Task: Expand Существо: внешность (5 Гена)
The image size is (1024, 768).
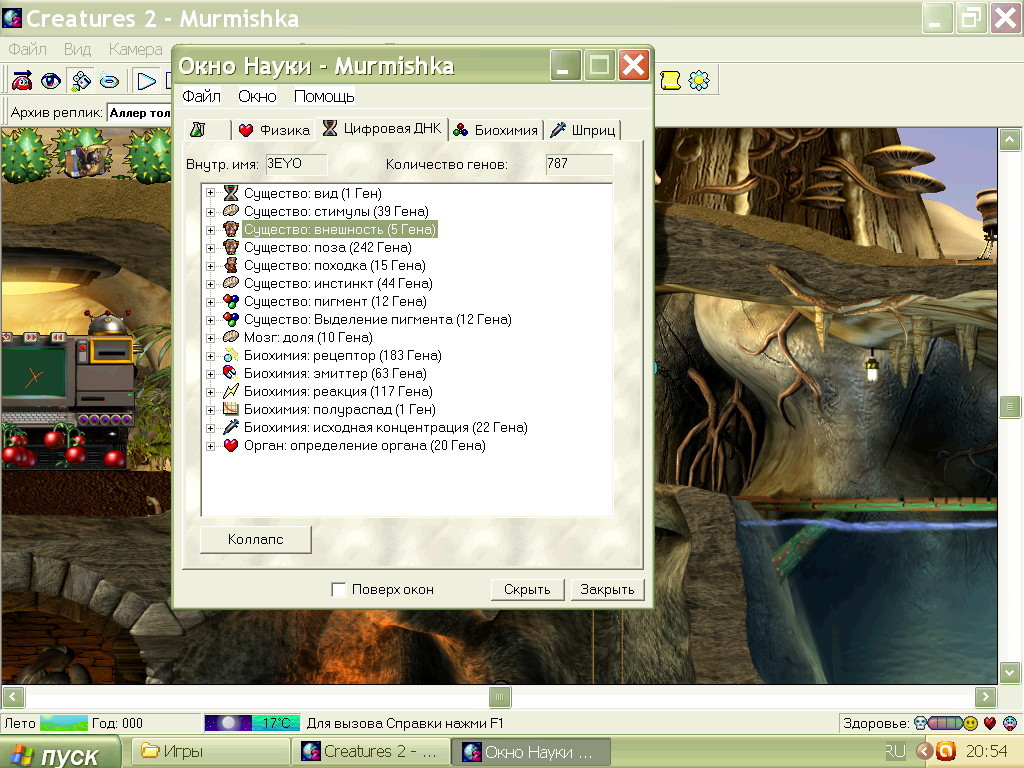Action: point(210,230)
